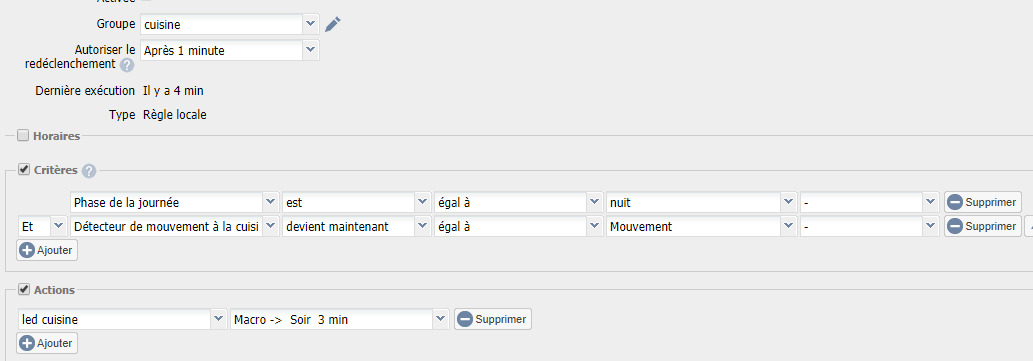Uncheck the Actions checkbox
The height and width of the screenshot is (361, 1033).
tap(24, 289)
